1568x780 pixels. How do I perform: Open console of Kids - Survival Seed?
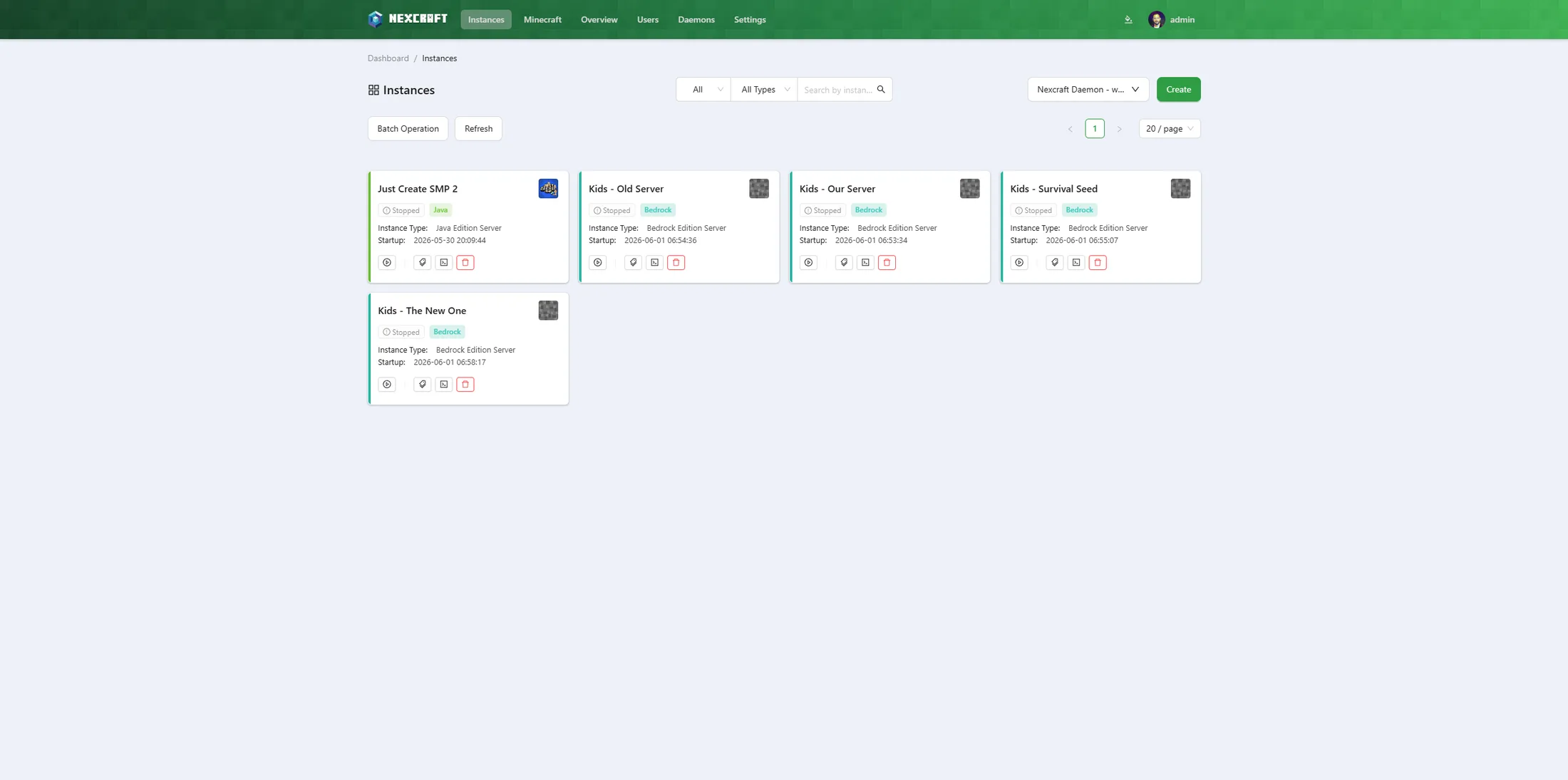[1077, 262]
